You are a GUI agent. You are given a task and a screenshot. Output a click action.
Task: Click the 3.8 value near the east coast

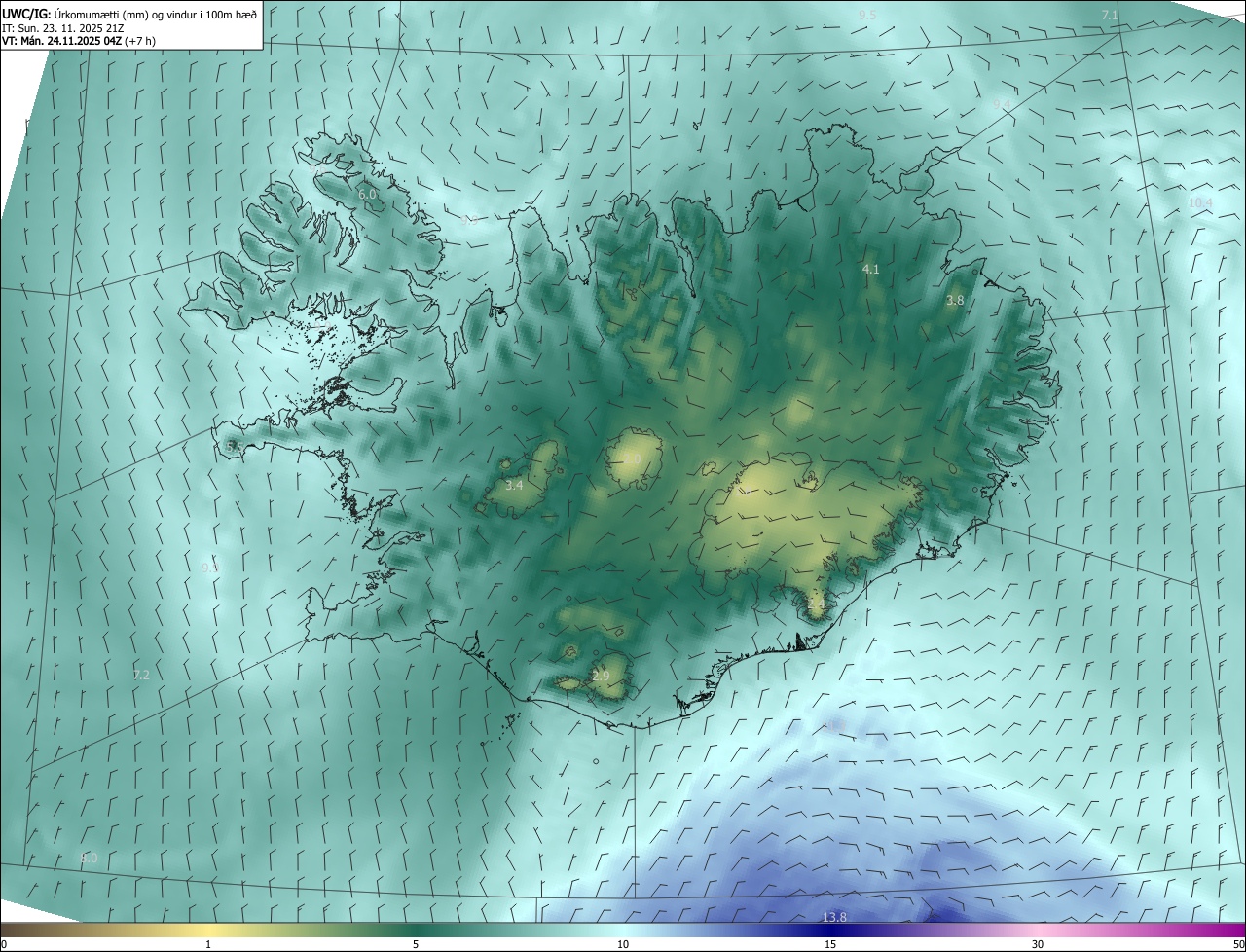955,301
